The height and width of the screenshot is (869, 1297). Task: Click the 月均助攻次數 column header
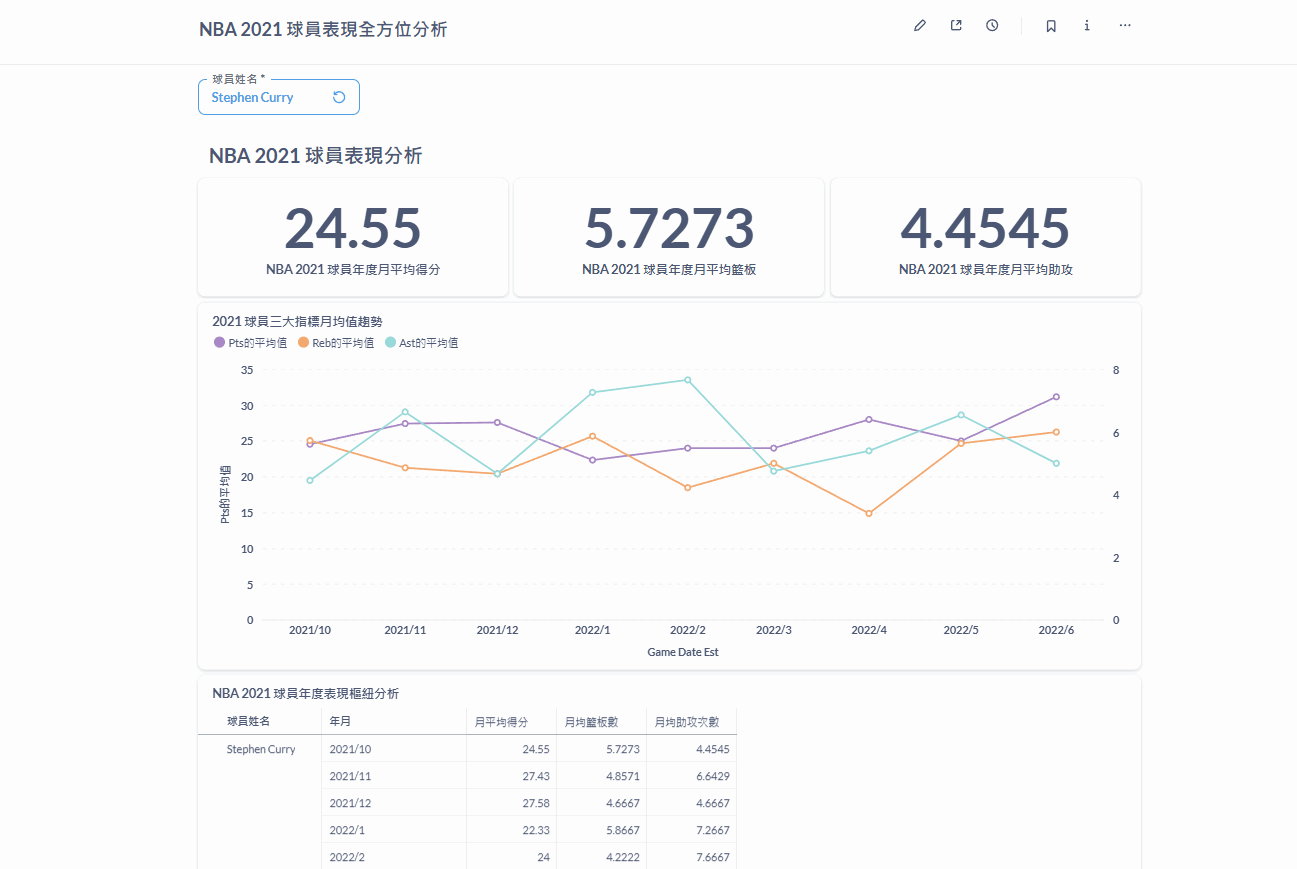(x=680, y=721)
